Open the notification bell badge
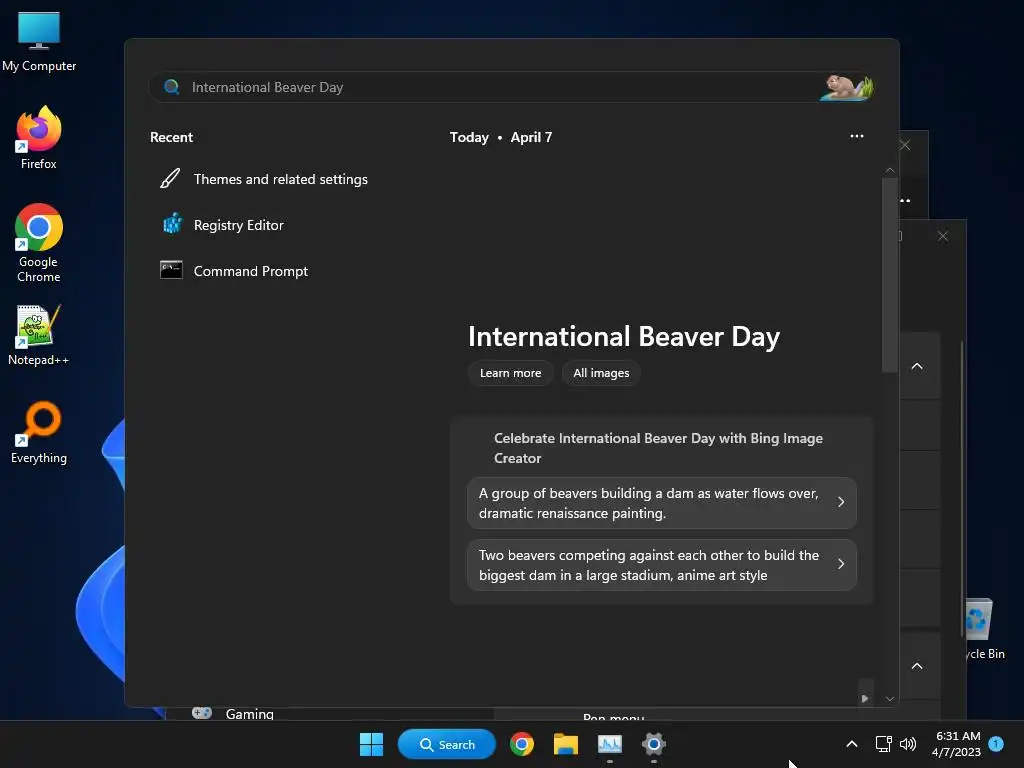This screenshot has width=1024, height=768. coord(996,743)
